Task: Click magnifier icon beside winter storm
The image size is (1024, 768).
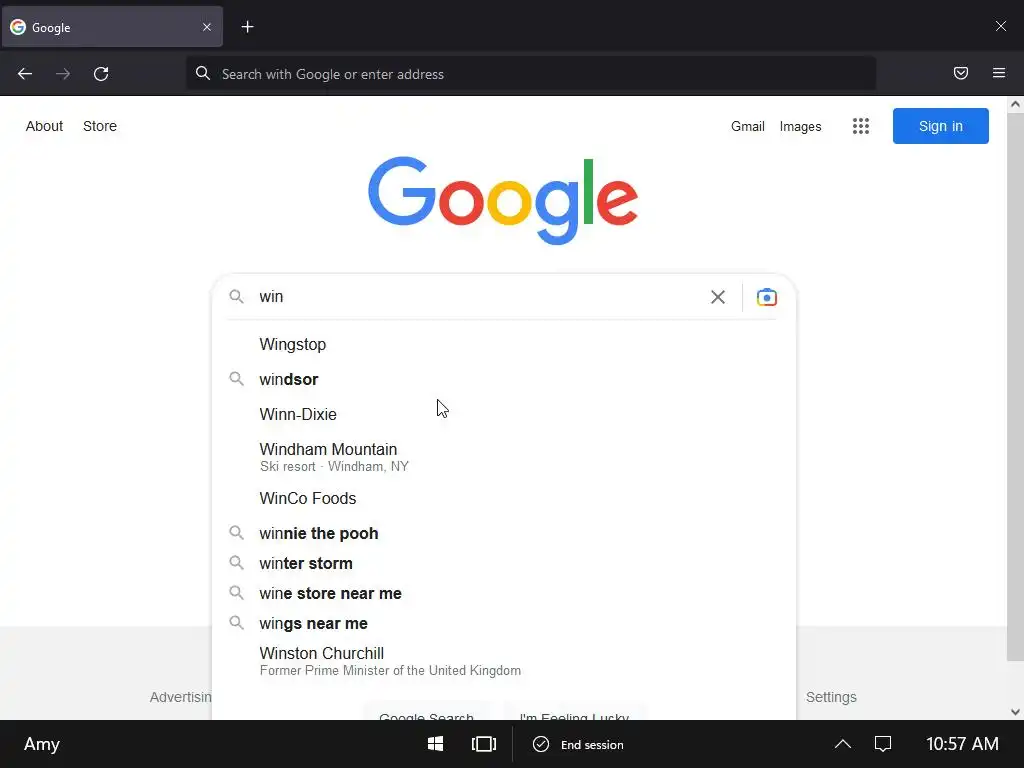Action: click(236, 562)
